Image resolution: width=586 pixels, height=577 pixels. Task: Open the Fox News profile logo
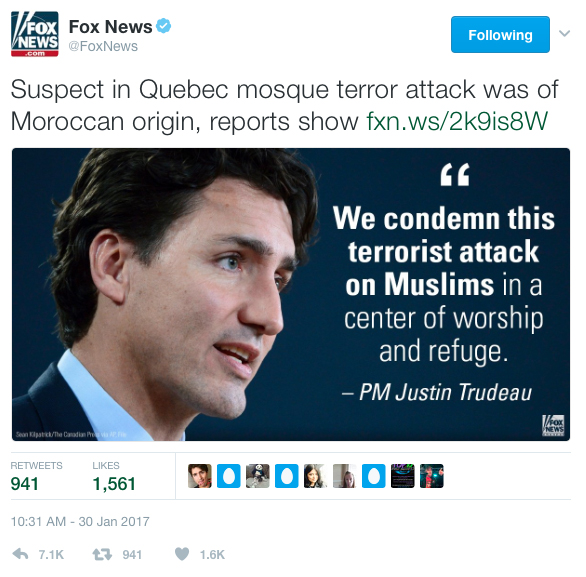pos(35,34)
